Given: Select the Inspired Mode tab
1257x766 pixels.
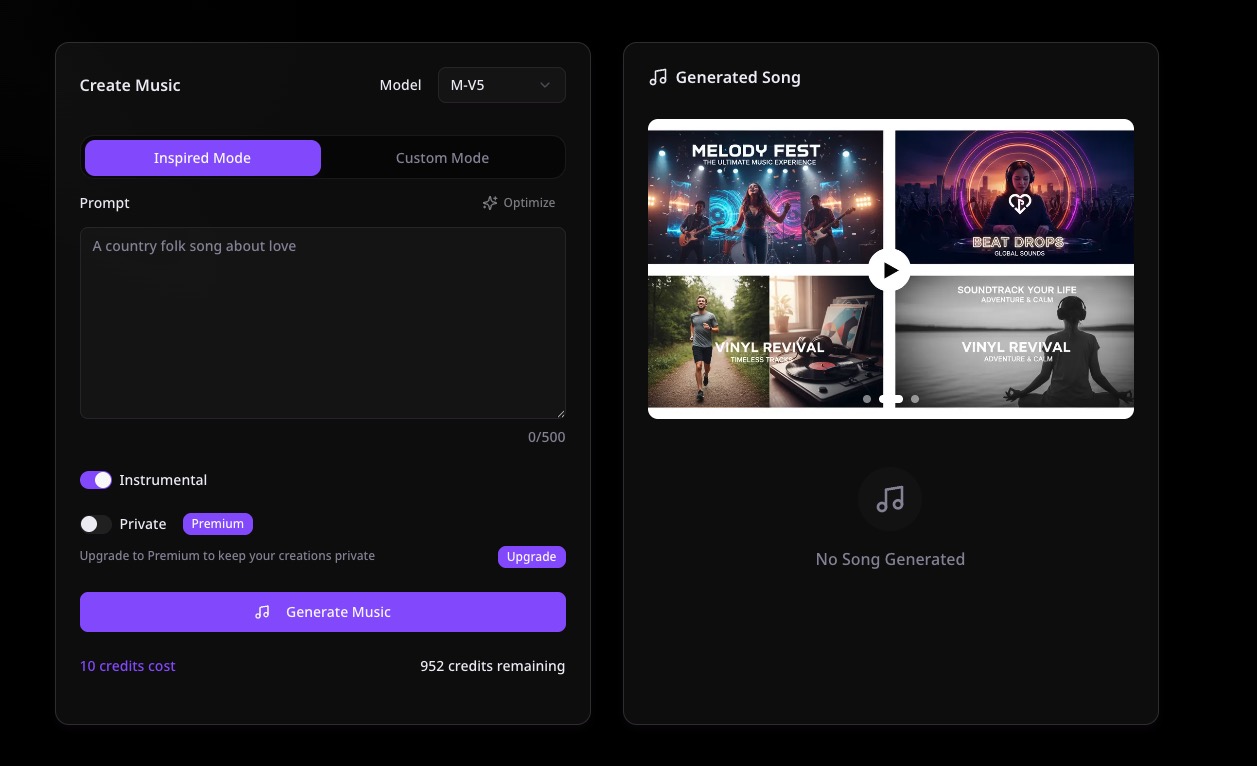Looking at the screenshot, I should (x=202, y=158).
